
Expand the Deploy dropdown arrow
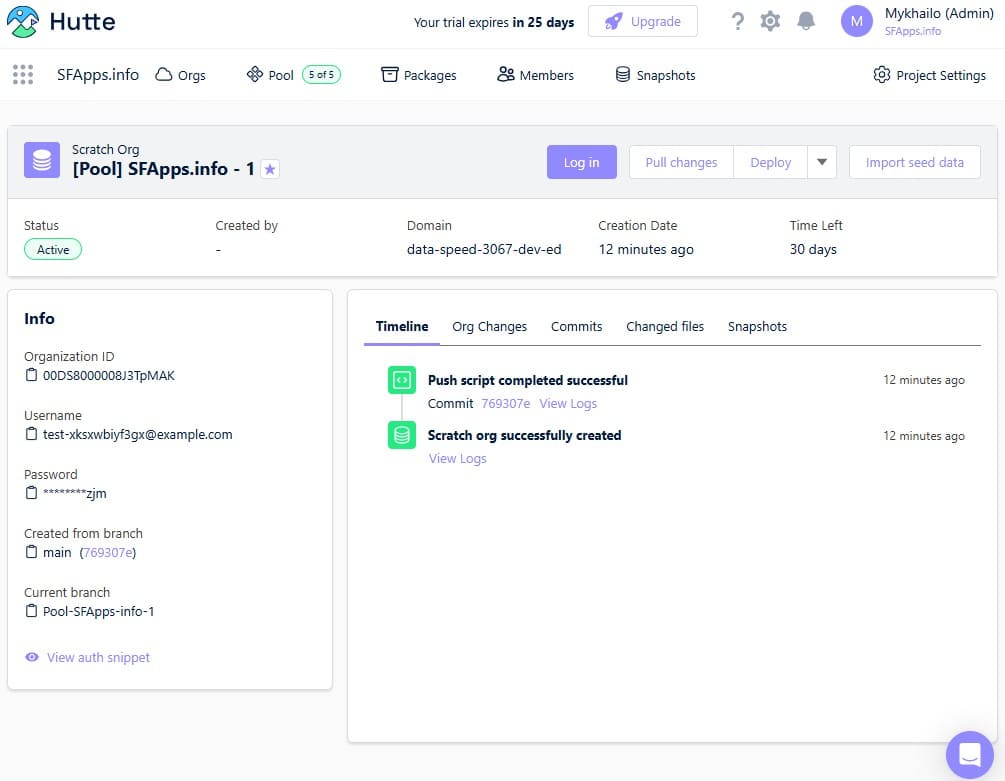pyautogui.click(x=822, y=162)
